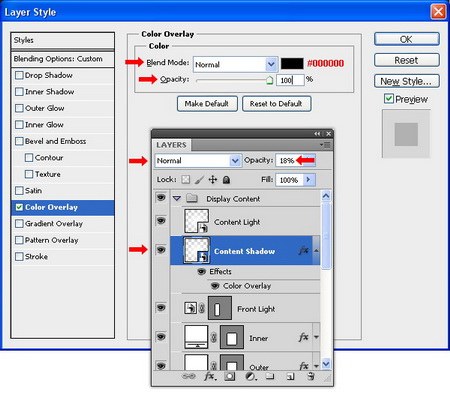The width and height of the screenshot is (450, 395).
Task: Toggle Effects visibility eye
Action: (202, 272)
